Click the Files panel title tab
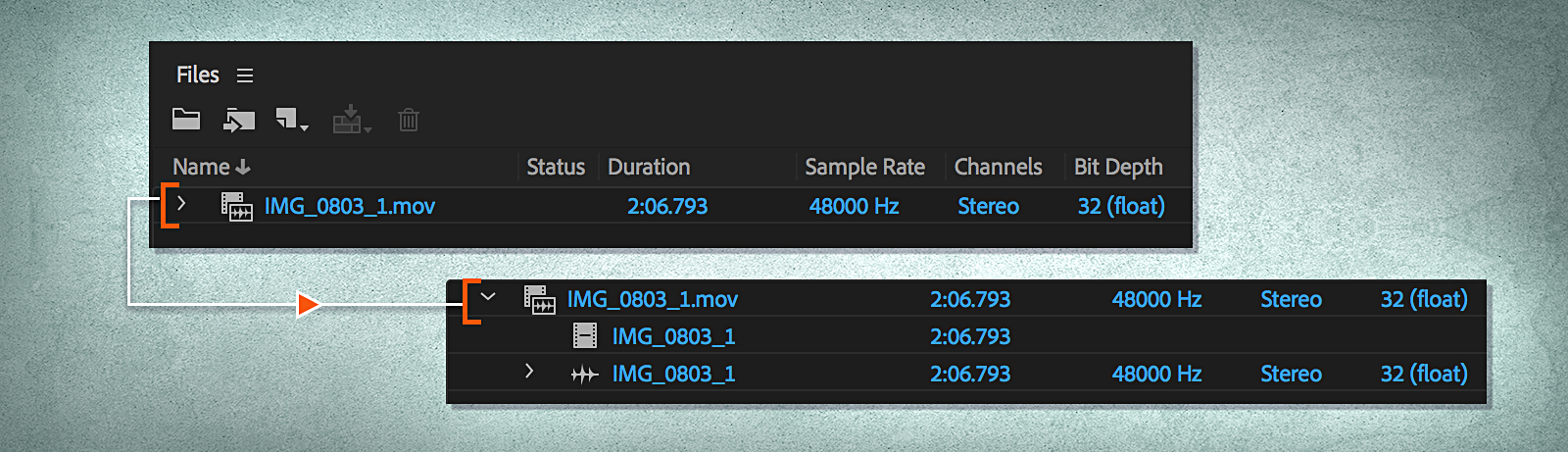This screenshot has height=452, width=1568. point(197,75)
